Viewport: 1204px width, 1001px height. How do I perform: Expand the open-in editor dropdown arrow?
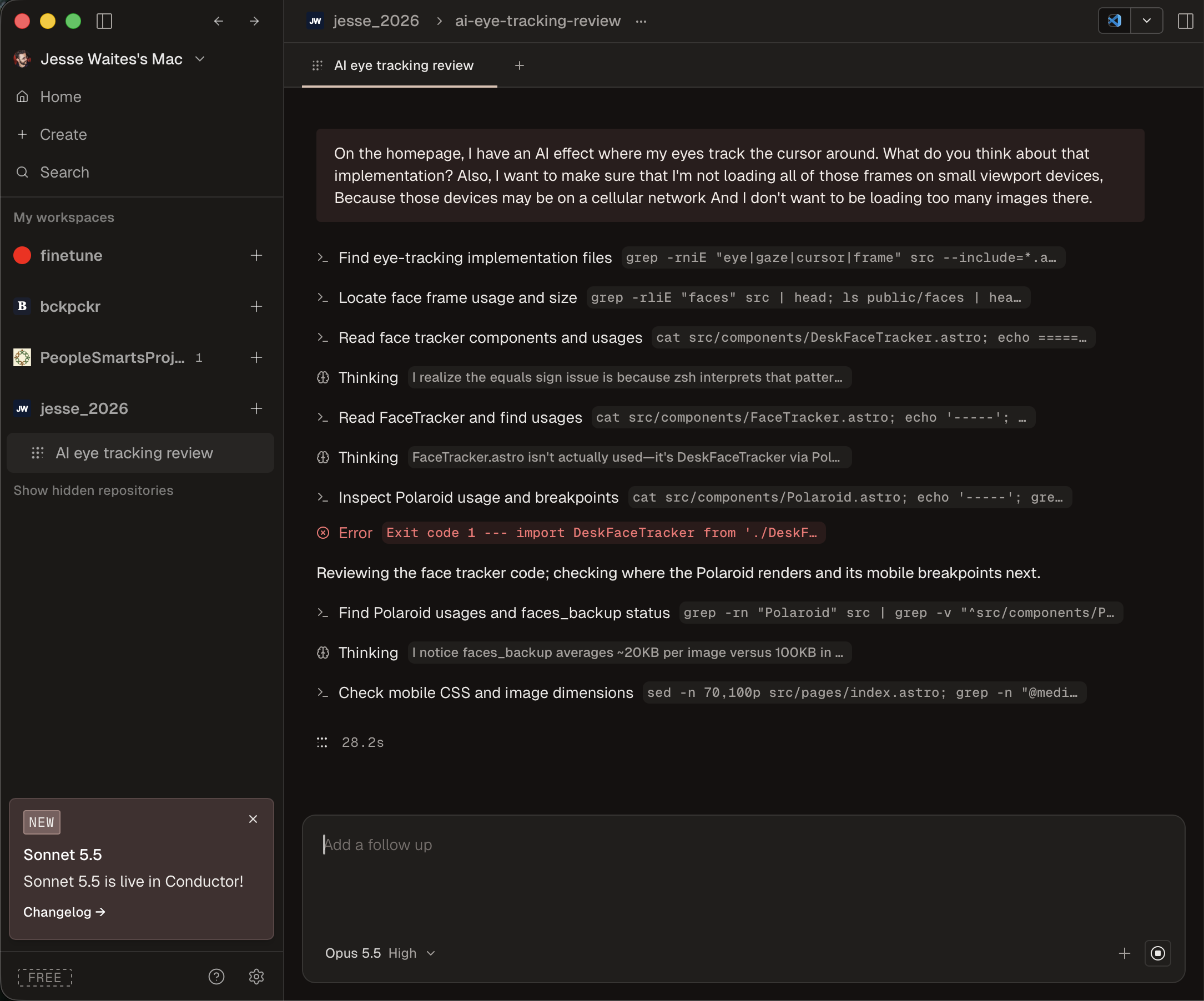pyautogui.click(x=1147, y=21)
